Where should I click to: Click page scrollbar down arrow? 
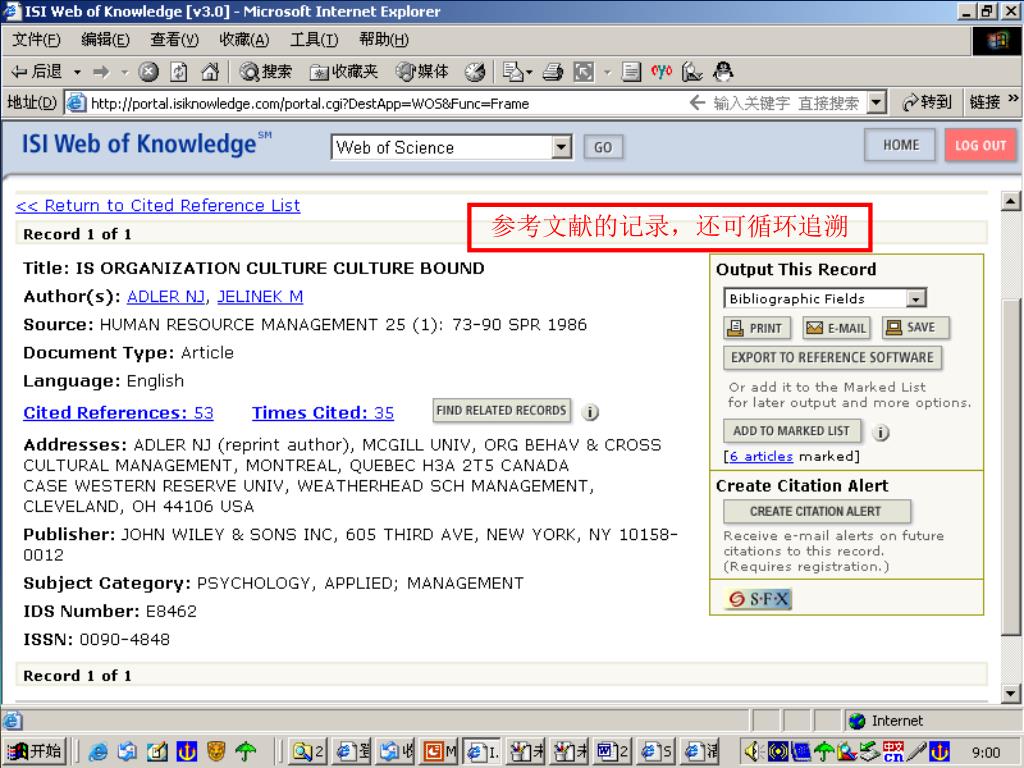tap(1010, 694)
